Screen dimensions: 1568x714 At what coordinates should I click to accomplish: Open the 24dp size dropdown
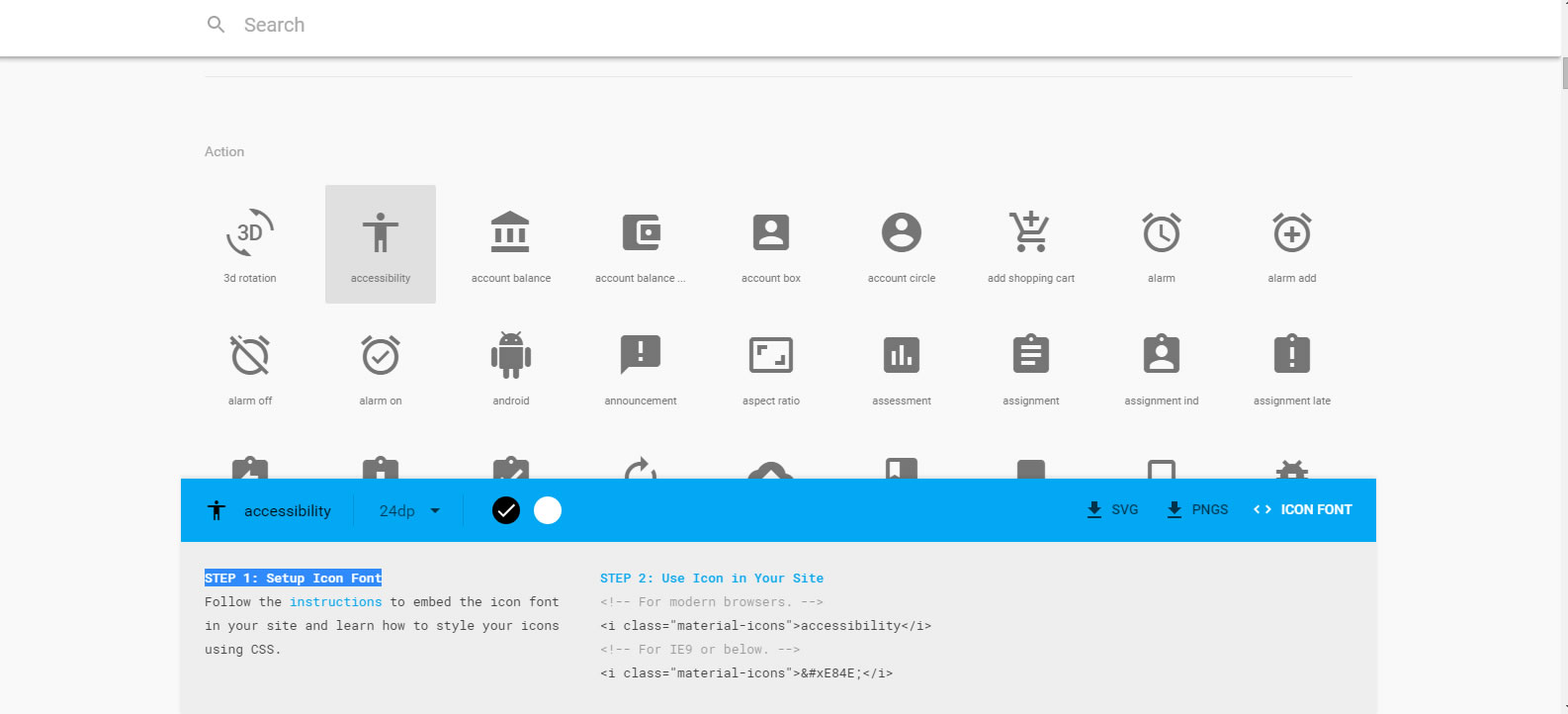pos(409,510)
